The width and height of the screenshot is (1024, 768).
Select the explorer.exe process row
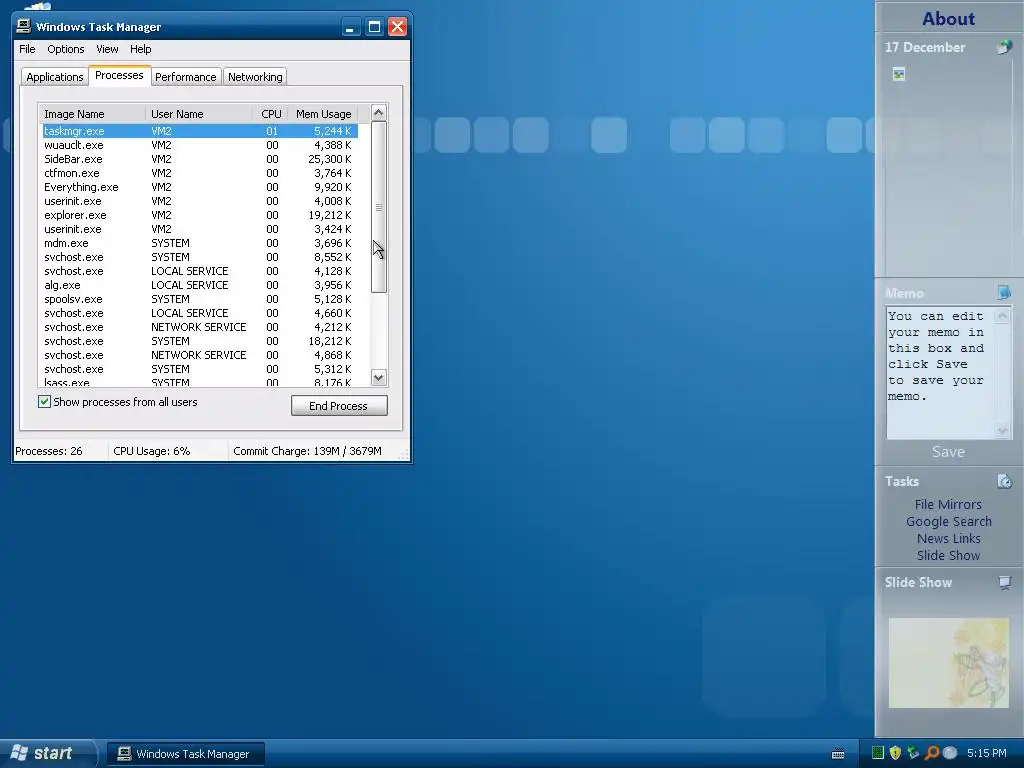pos(200,215)
